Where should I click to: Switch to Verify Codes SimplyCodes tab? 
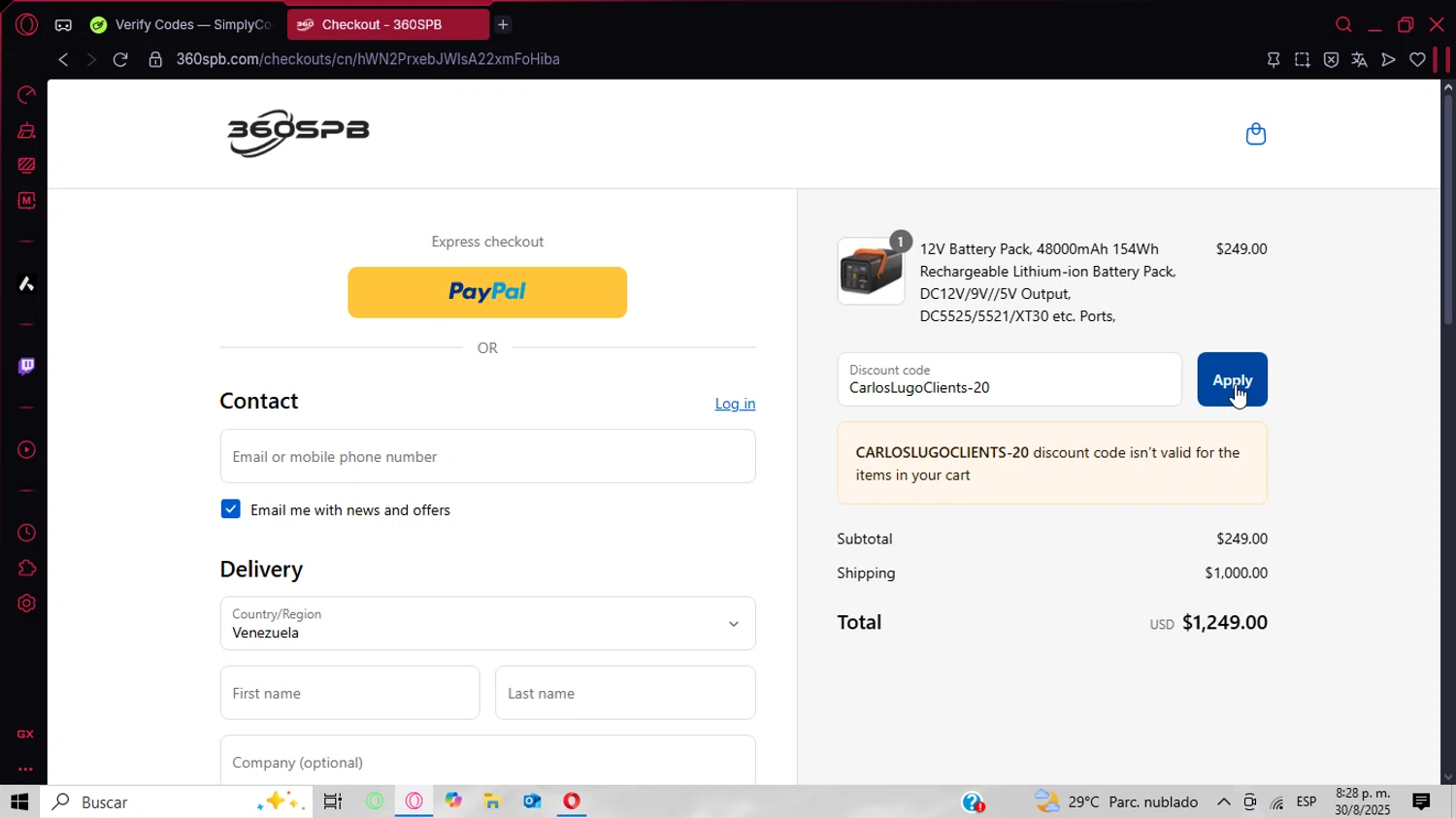click(181, 24)
